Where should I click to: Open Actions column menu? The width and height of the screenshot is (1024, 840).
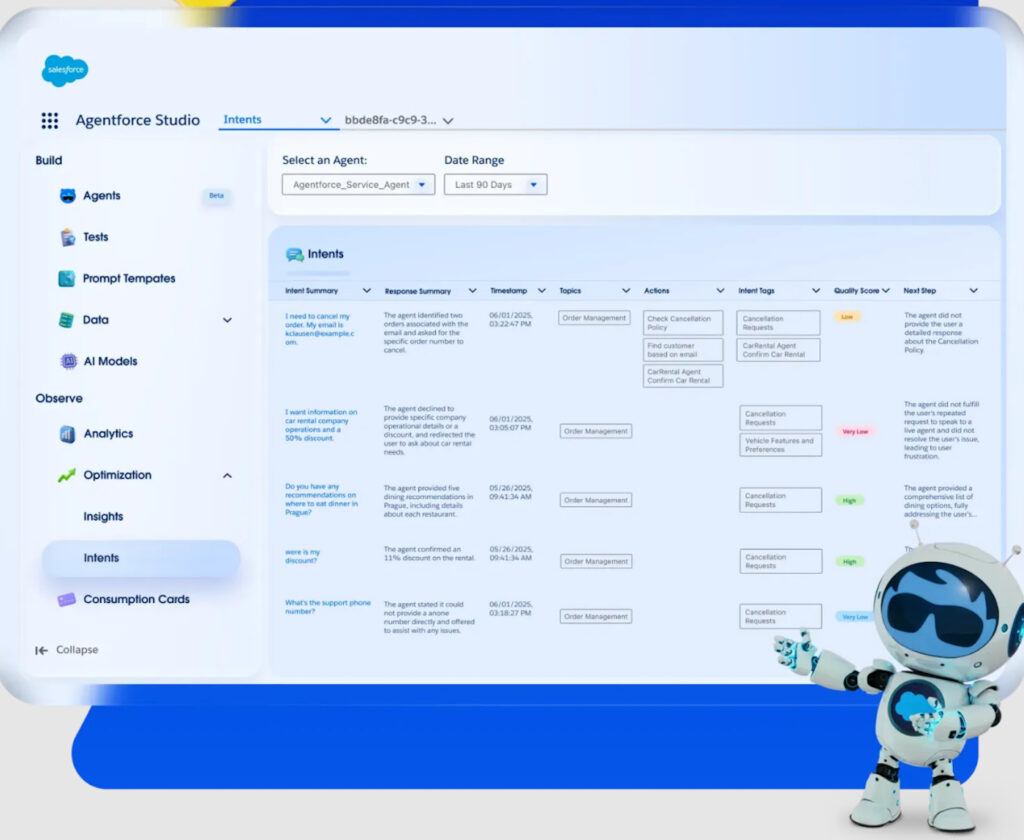(720, 291)
